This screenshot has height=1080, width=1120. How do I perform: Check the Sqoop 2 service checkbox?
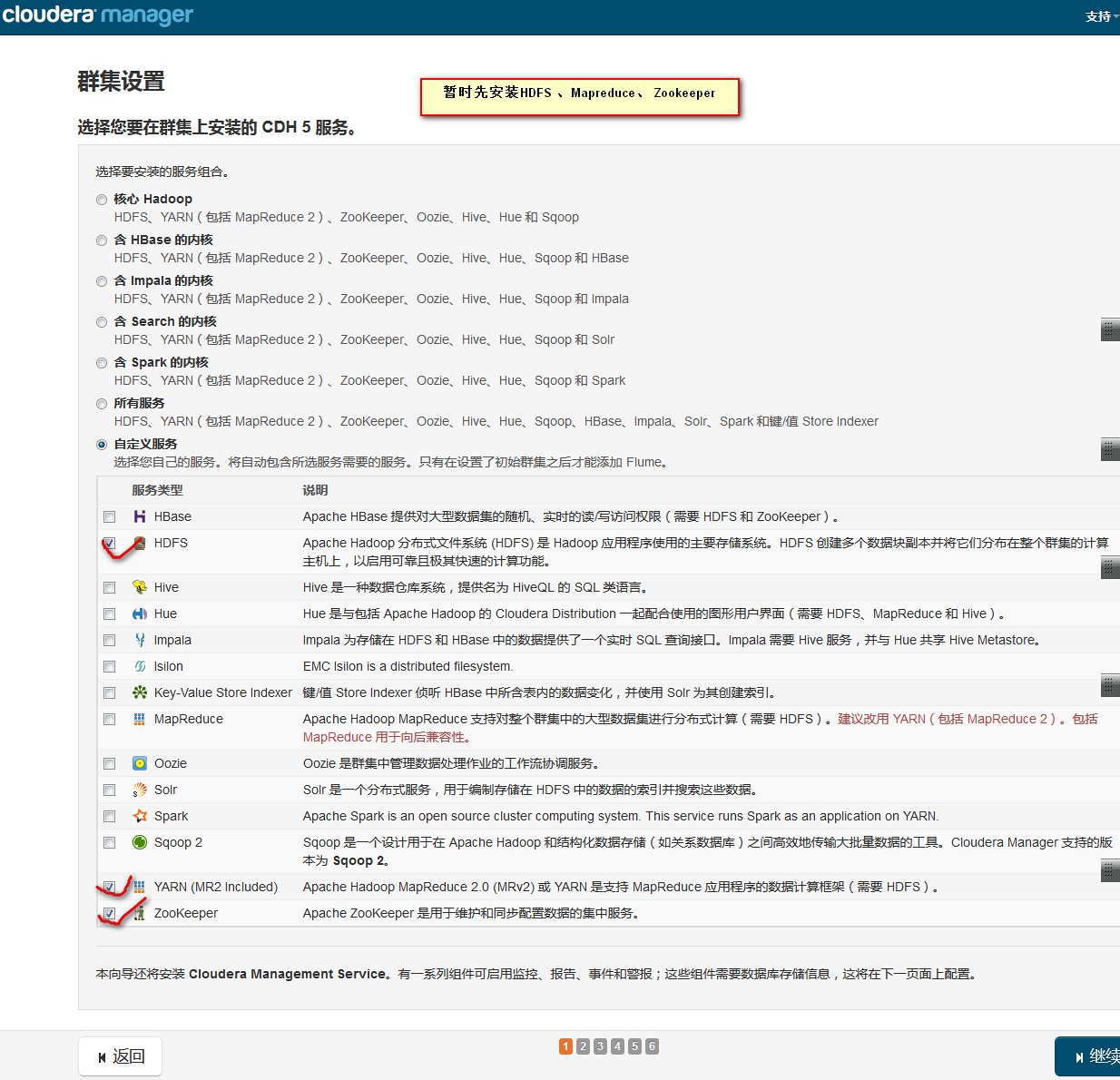tap(110, 843)
